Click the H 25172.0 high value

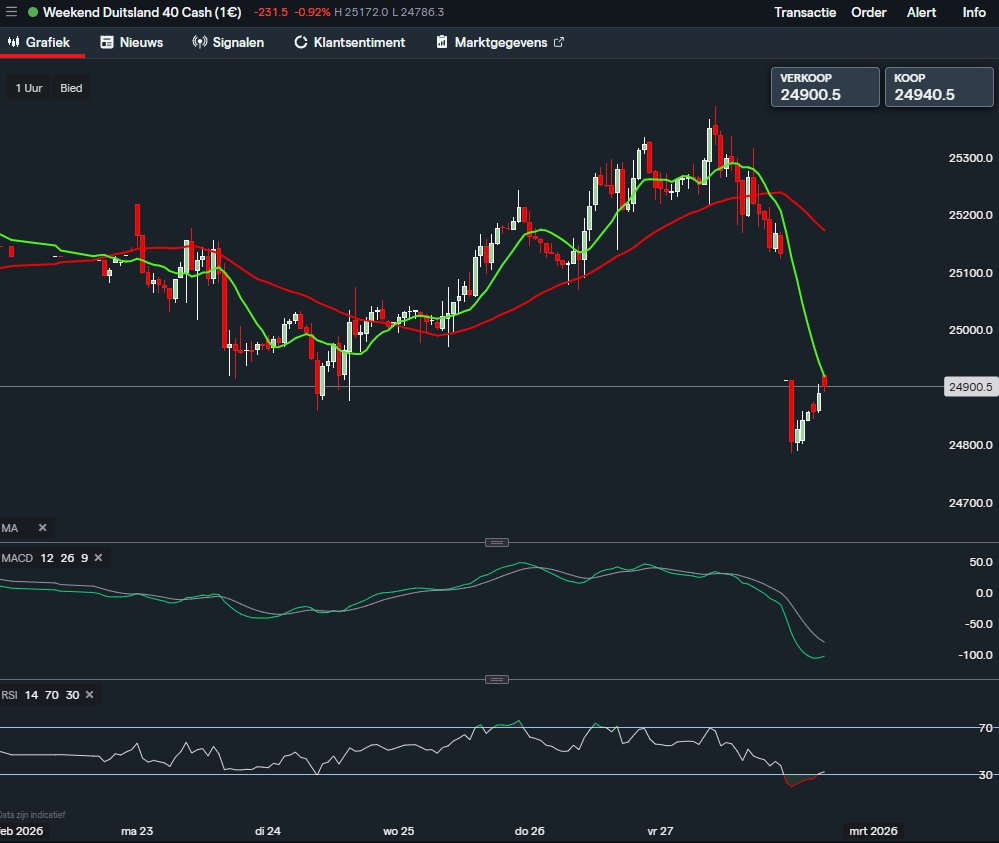click(x=361, y=12)
